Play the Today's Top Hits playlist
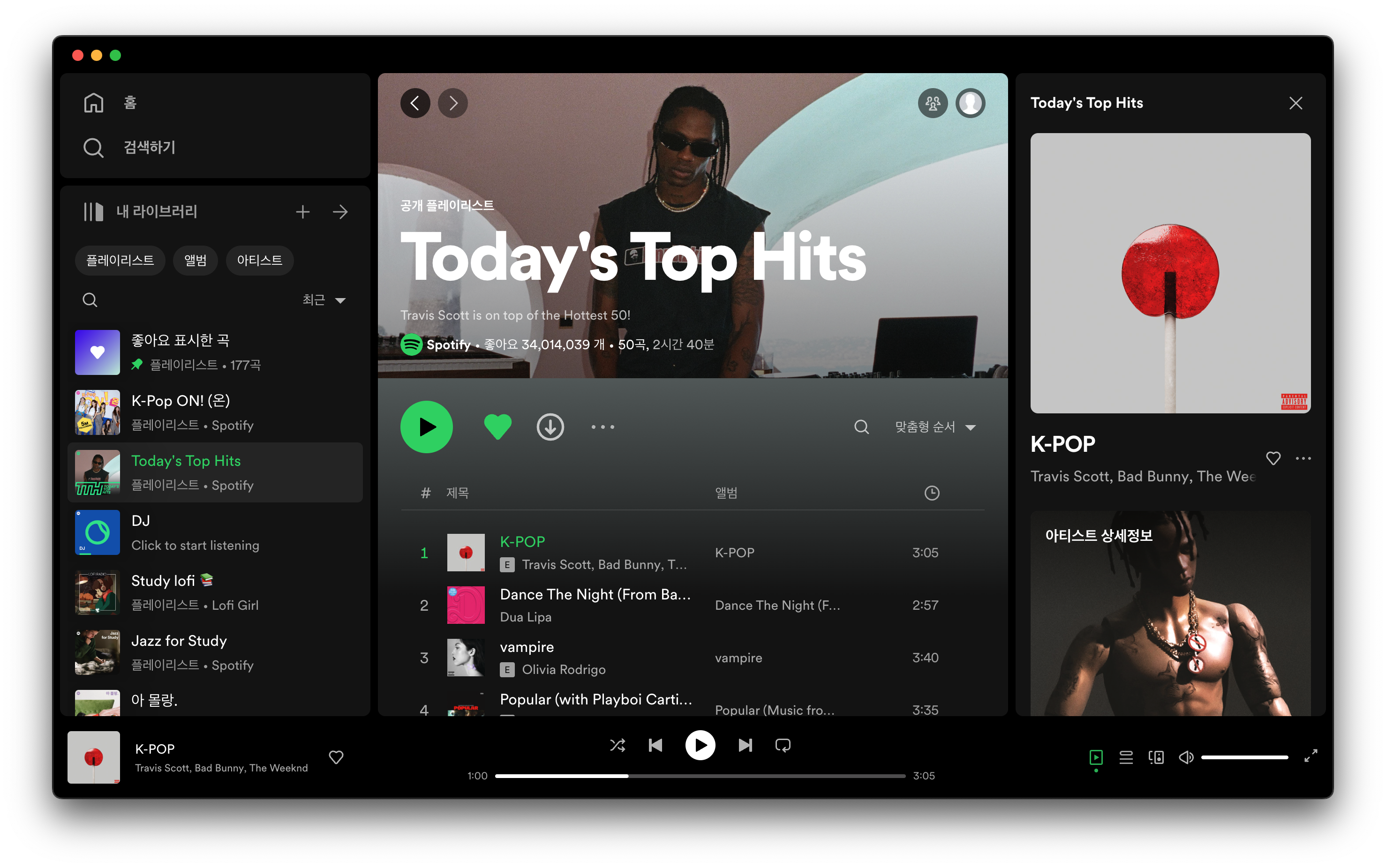 [x=427, y=427]
